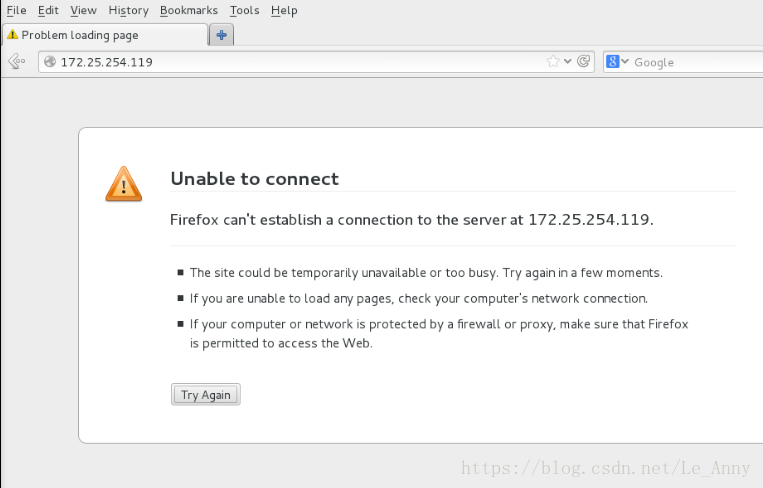Expand the search engine selector arrow
This screenshot has width=763, height=488.
625,62
